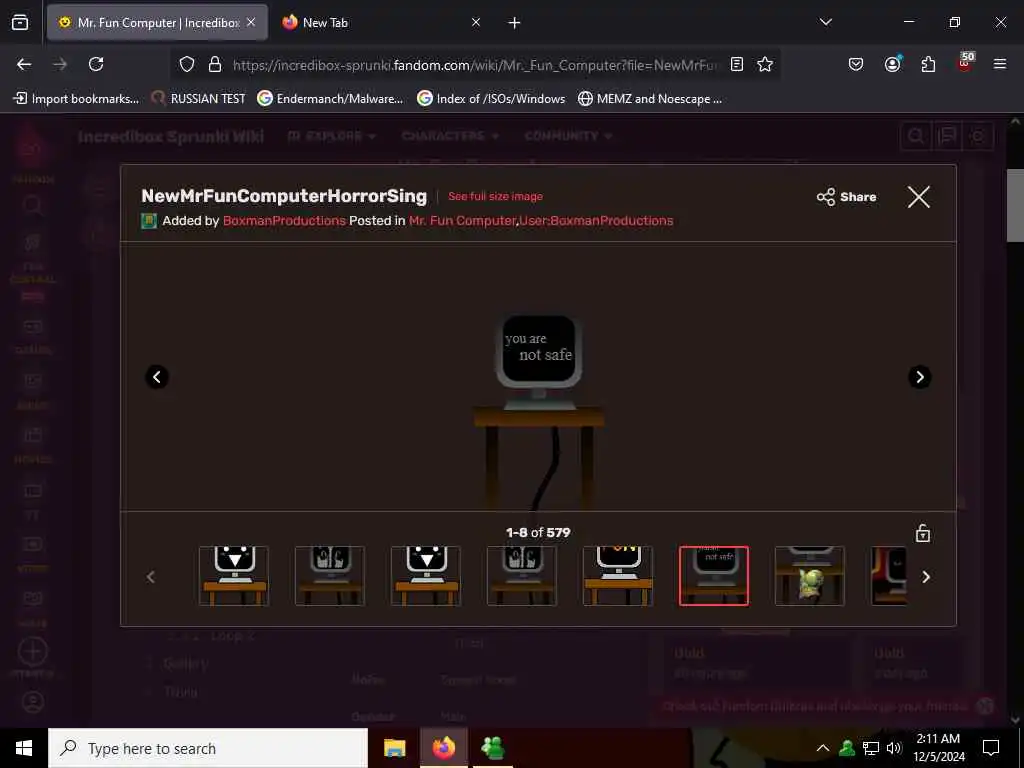Open Firefox View icon
Viewport: 1024px width, 768px height.
(20, 22)
